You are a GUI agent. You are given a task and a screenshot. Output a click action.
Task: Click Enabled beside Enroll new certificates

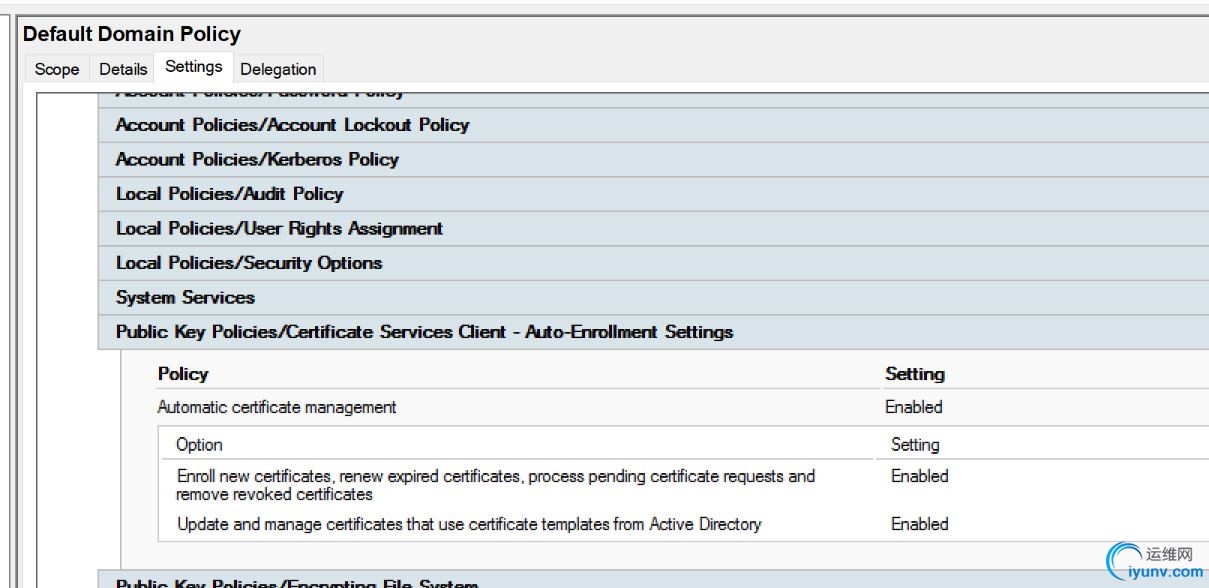[920, 476]
